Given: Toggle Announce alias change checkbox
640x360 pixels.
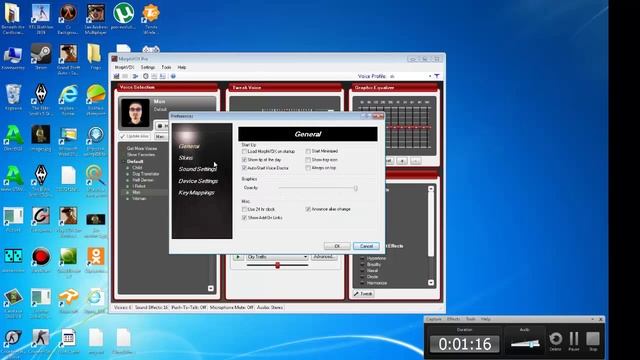Looking at the screenshot, I should pyautogui.click(x=308, y=209).
